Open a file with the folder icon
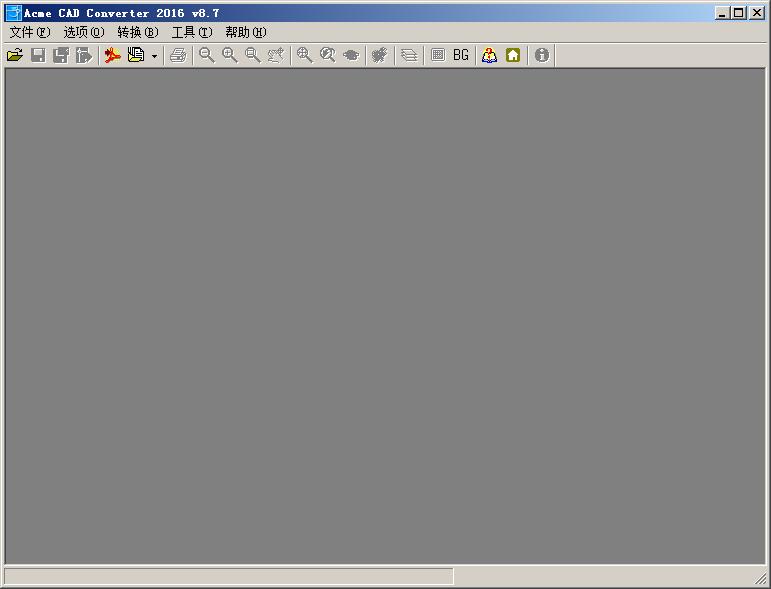The width and height of the screenshot is (771, 589). tap(15, 55)
